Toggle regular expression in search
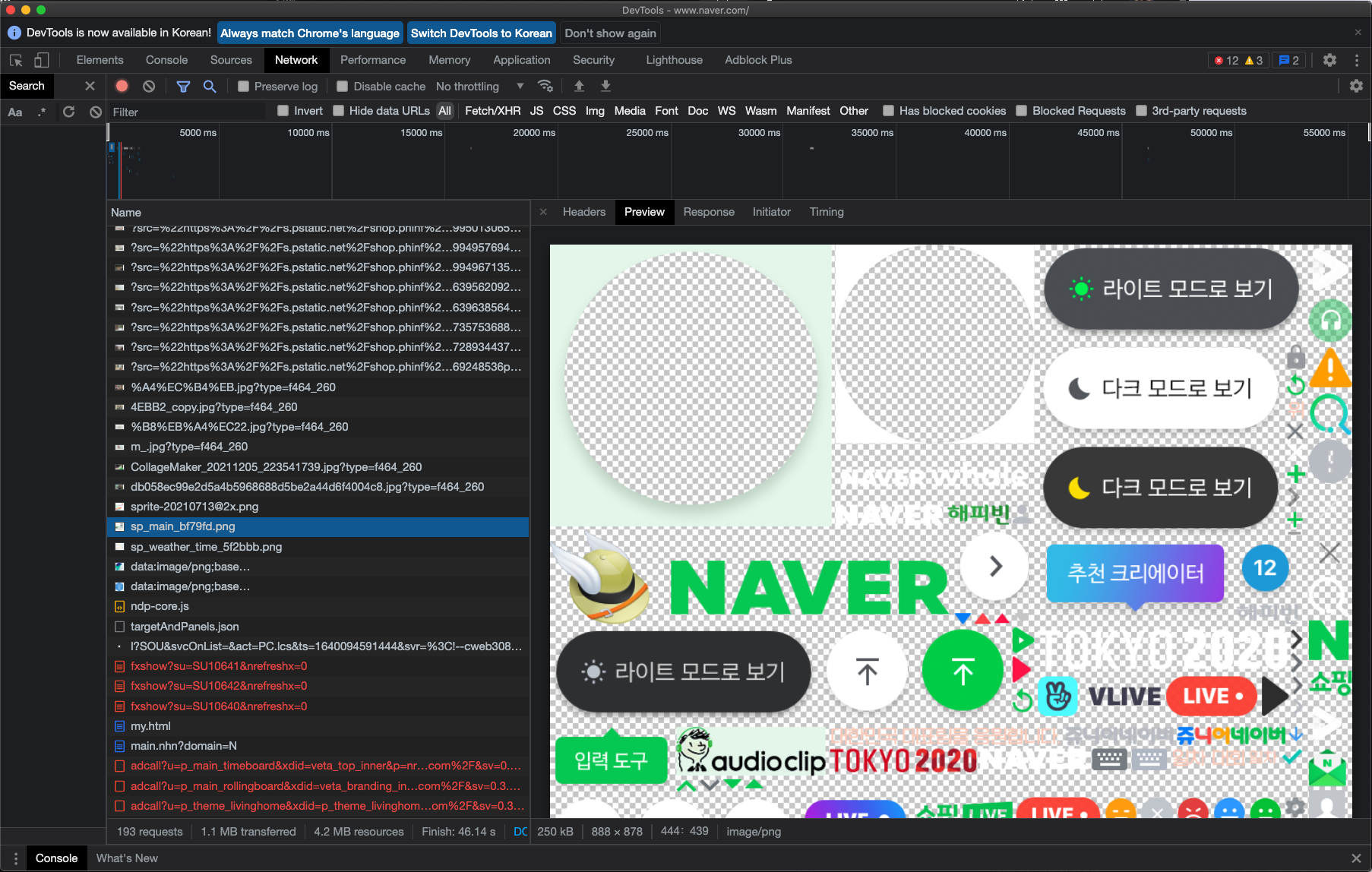 tap(42, 112)
